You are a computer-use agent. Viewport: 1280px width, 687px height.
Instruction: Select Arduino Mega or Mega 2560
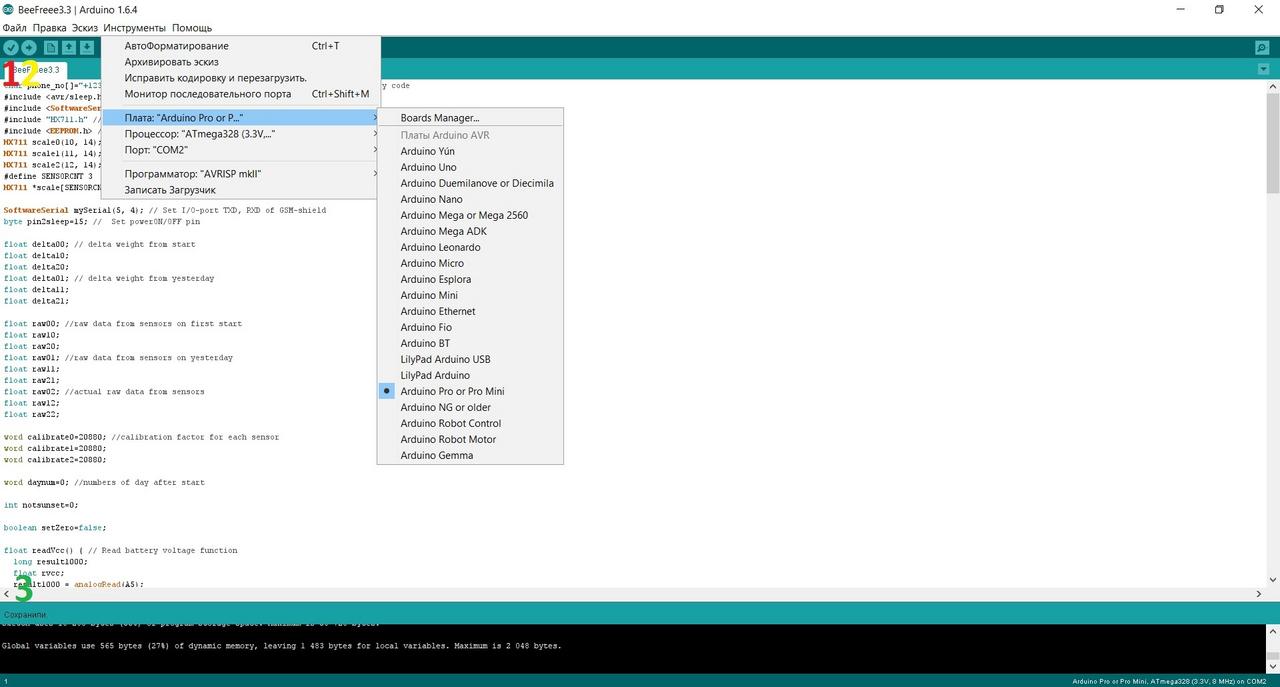[470, 215]
